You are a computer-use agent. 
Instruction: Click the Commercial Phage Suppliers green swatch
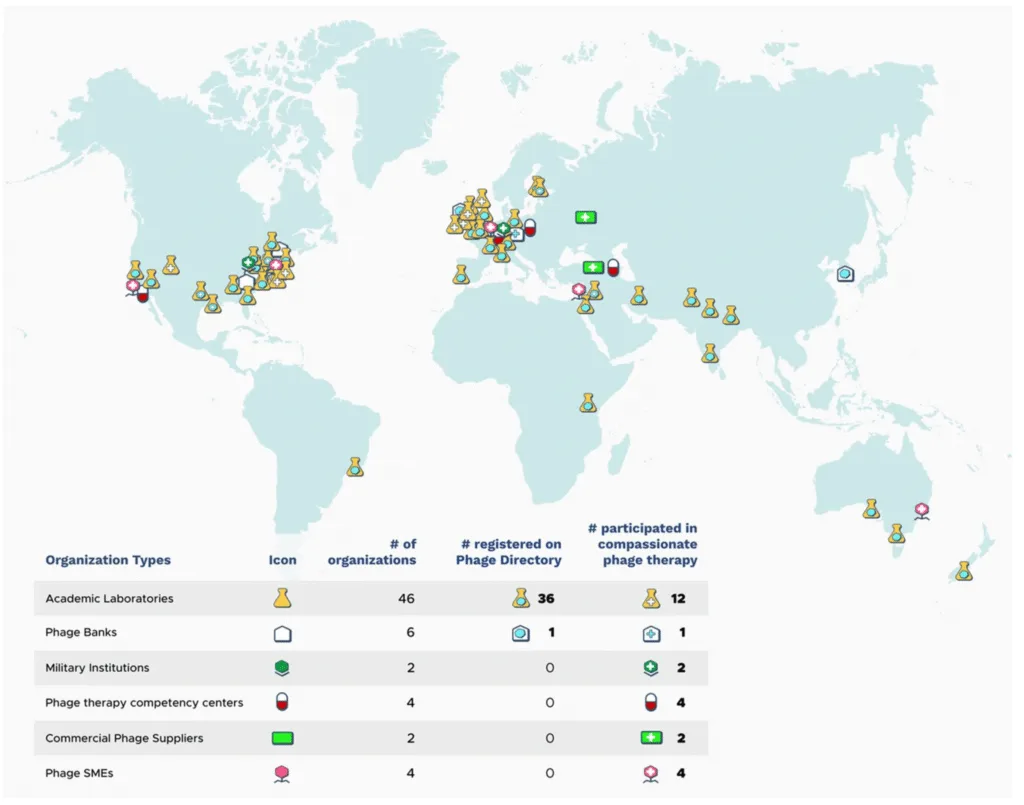point(282,738)
